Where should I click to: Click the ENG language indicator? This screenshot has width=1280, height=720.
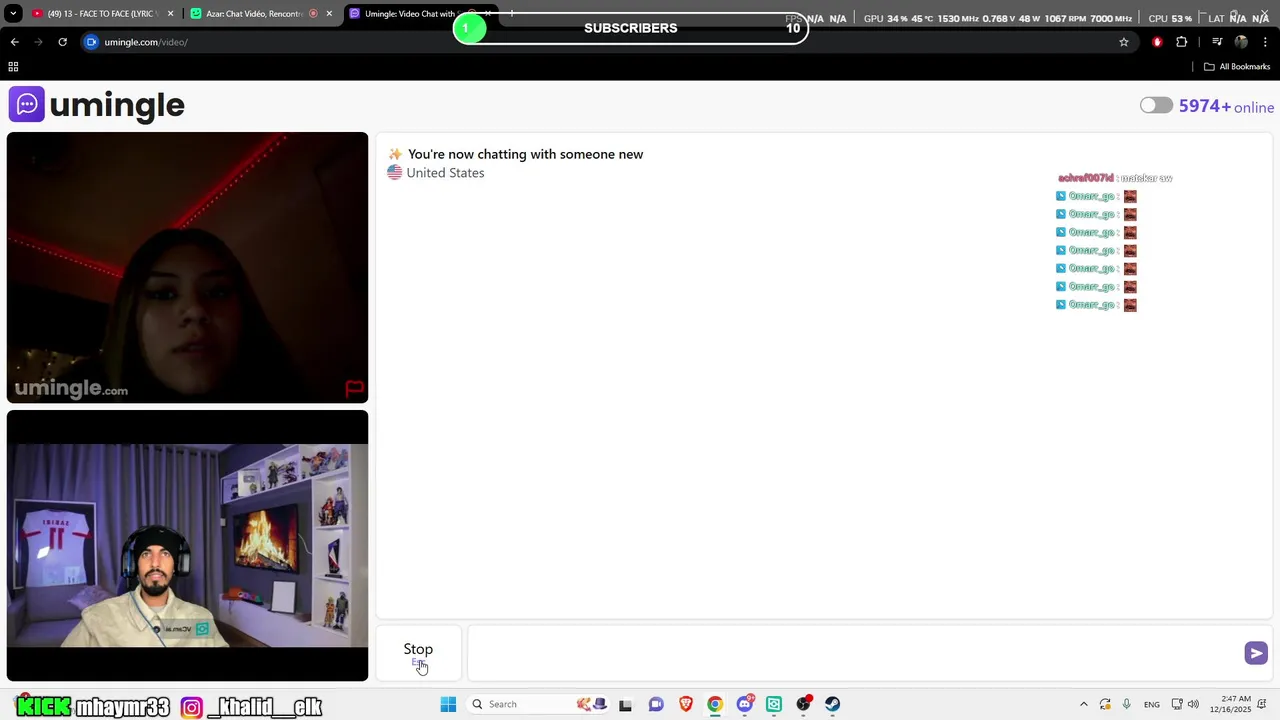pos(1152,704)
